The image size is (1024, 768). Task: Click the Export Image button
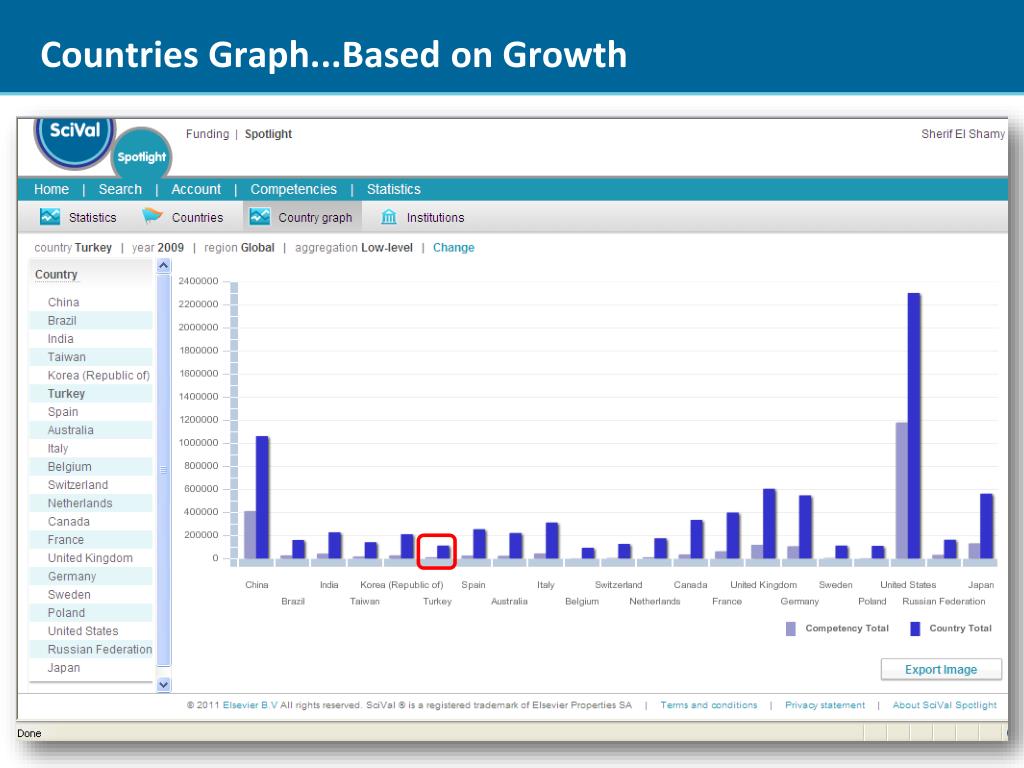pos(941,669)
